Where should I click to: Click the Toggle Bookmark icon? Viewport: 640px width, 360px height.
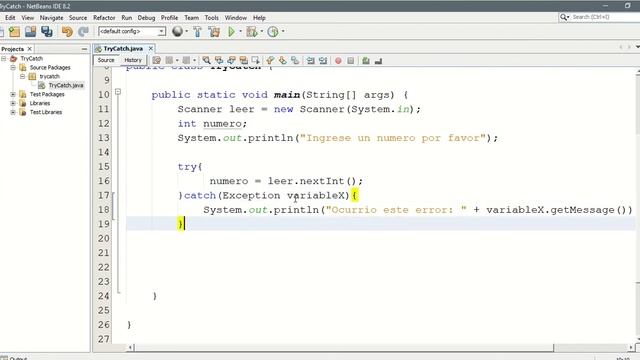pos(295,61)
